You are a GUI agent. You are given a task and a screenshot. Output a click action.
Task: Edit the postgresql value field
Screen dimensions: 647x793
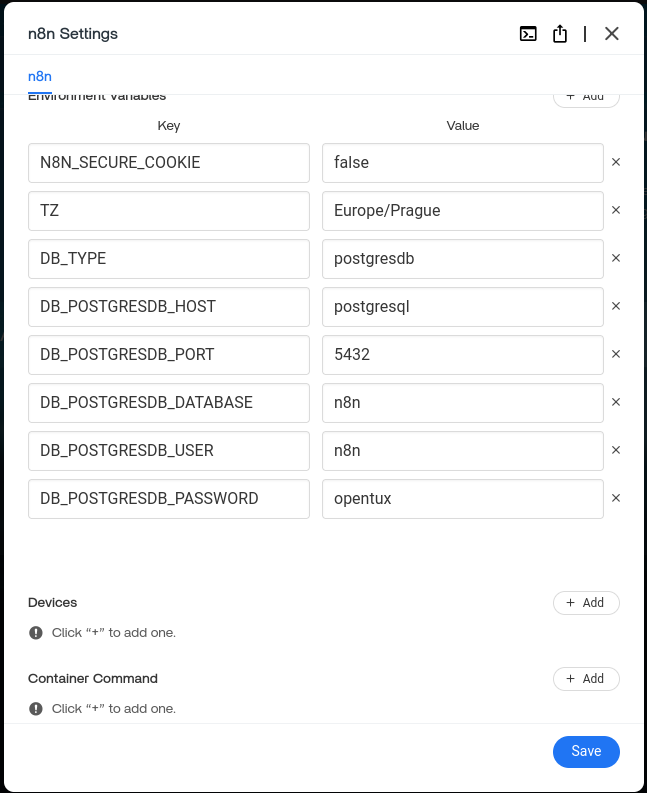463,307
